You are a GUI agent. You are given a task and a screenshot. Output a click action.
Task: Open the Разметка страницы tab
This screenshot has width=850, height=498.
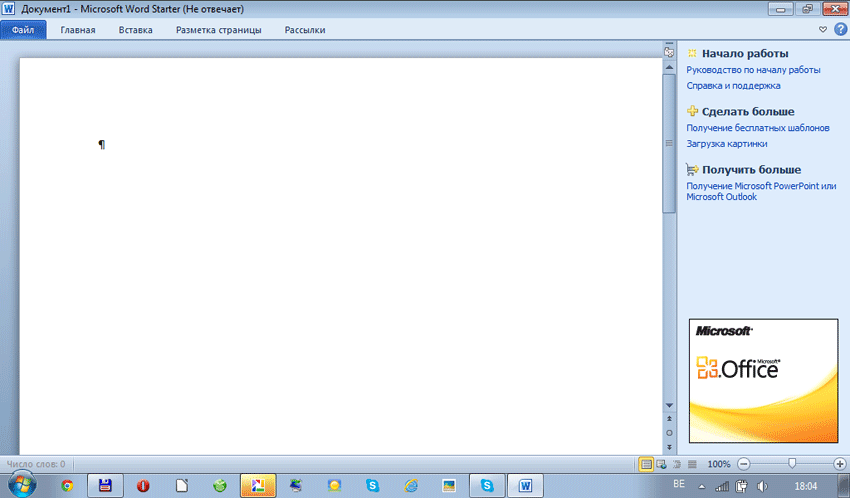point(218,30)
